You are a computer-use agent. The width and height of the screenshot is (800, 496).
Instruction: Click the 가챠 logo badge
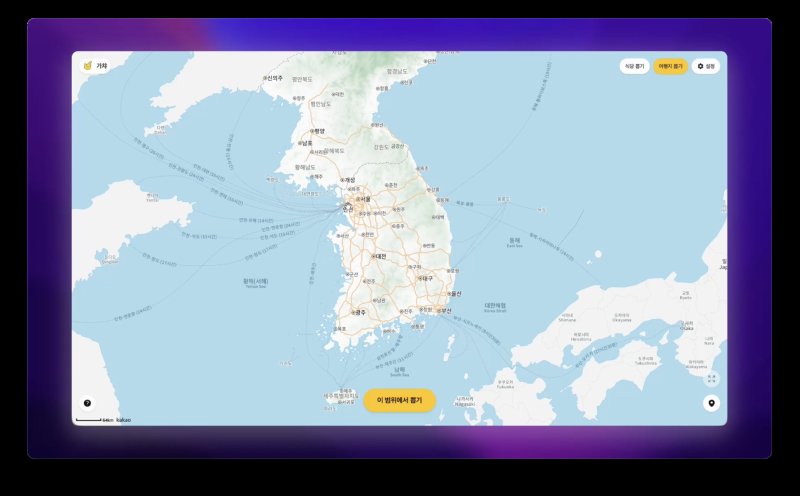pos(95,66)
